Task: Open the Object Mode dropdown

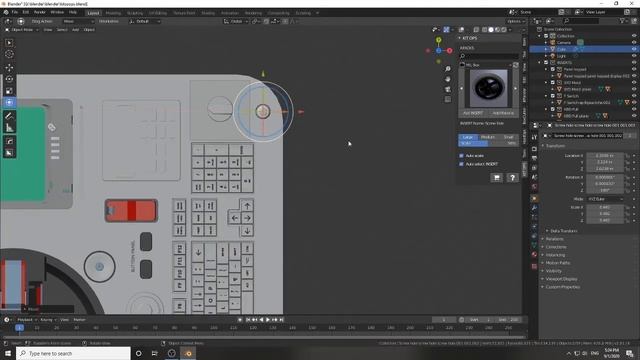Action: [x=22, y=30]
